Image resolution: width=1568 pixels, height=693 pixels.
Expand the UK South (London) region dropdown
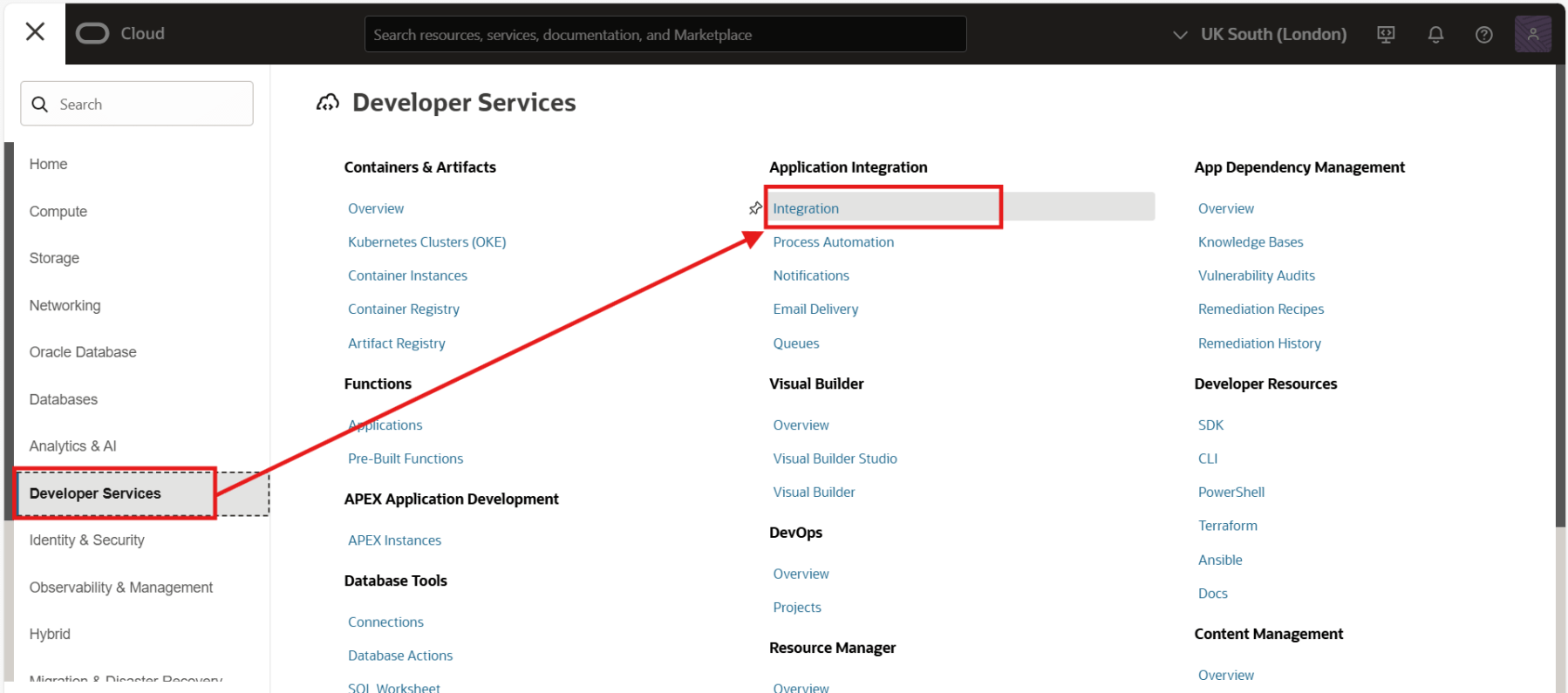pos(1260,35)
